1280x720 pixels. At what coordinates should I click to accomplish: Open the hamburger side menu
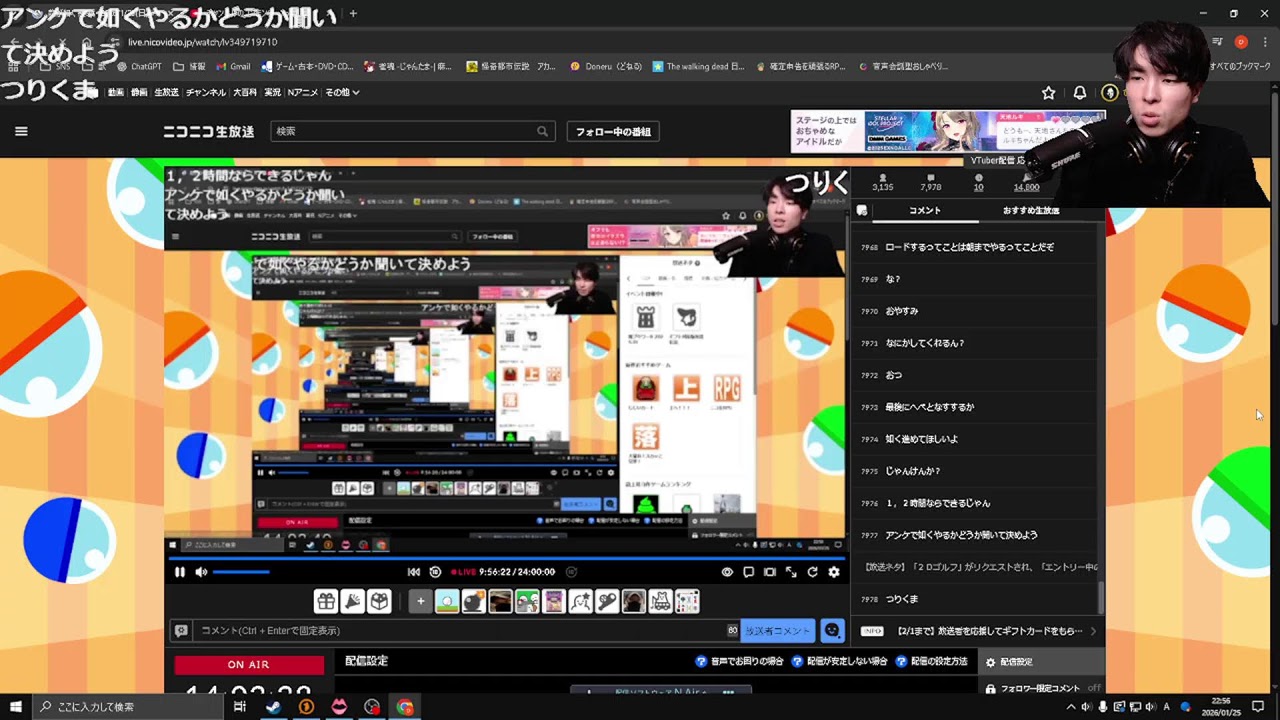[x=21, y=131]
